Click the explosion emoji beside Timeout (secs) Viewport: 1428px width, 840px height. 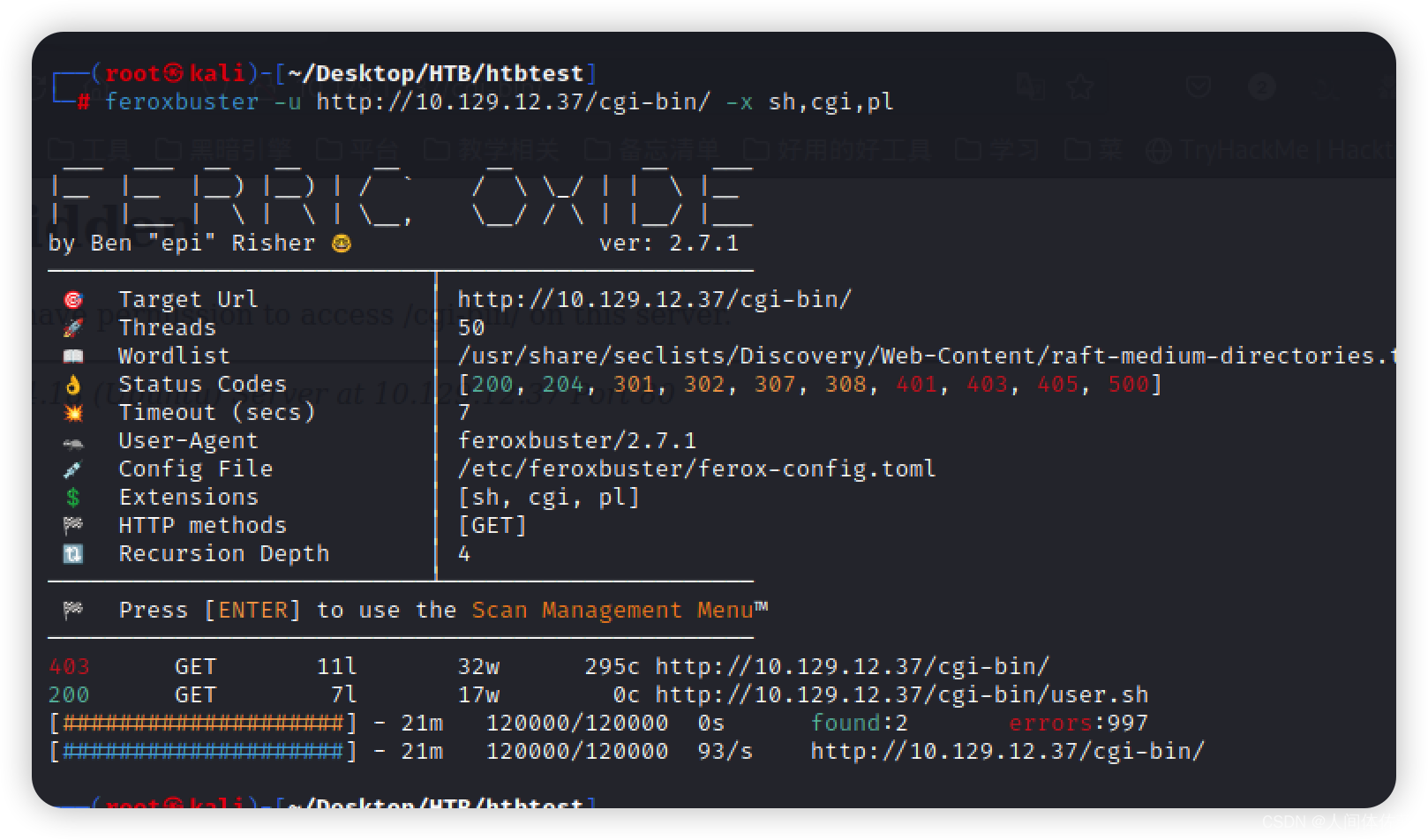click(73, 413)
